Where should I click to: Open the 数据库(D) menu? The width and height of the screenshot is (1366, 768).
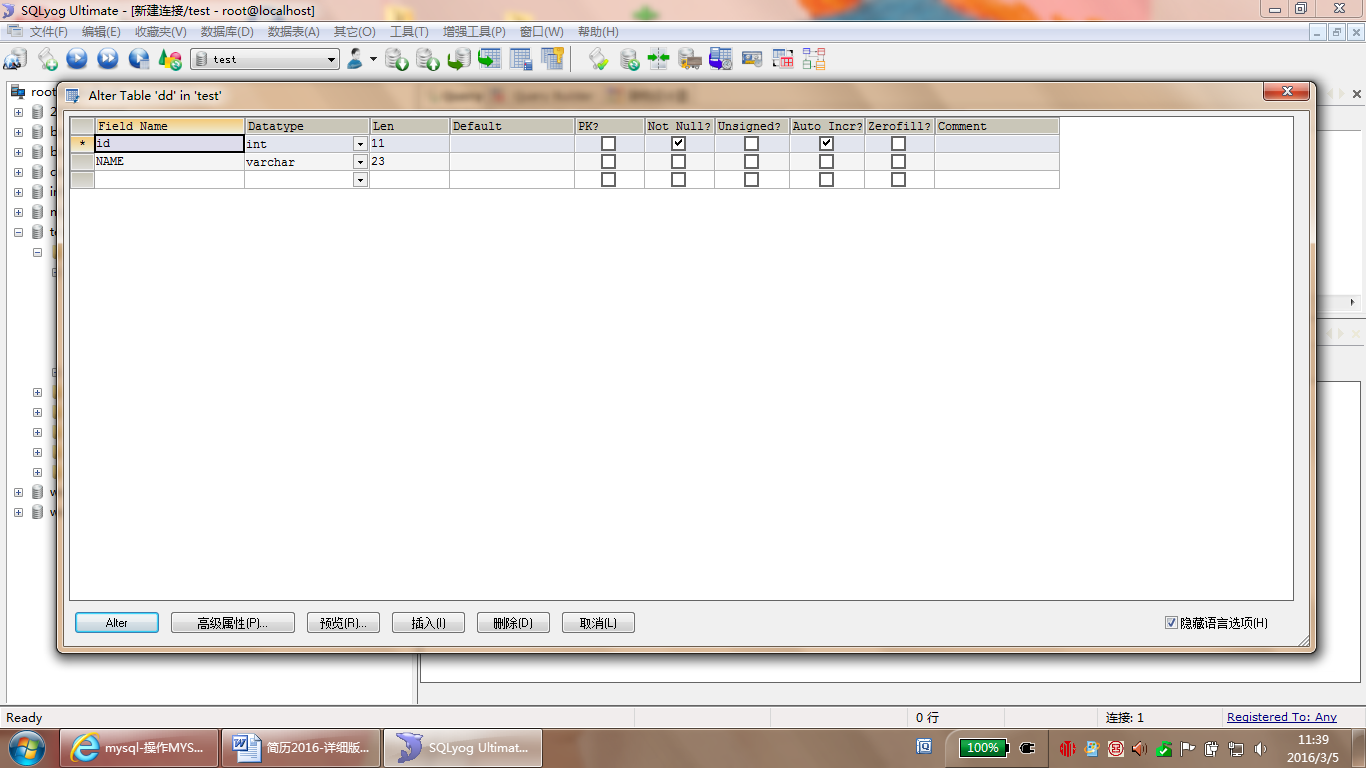[x=227, y=32]
